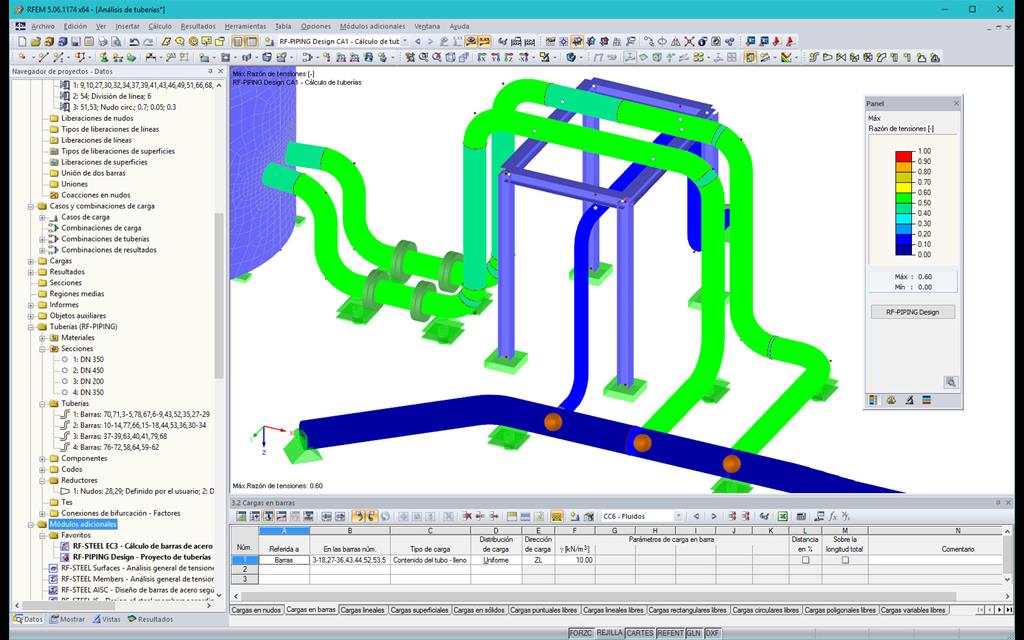Click the filter list icon at Panel bottom
This screenshot has height=640, width=1024.
click(926, 400)
